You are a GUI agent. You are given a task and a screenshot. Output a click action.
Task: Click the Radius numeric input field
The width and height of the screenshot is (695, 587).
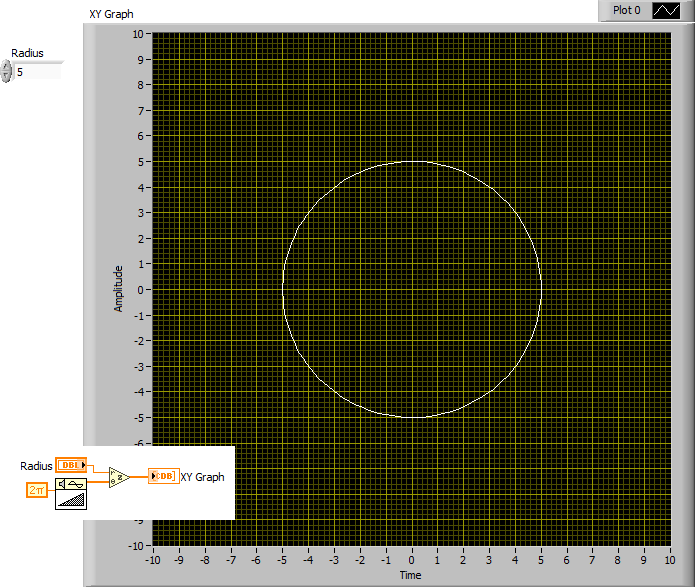pyautogui.click(x=38, y=72)
